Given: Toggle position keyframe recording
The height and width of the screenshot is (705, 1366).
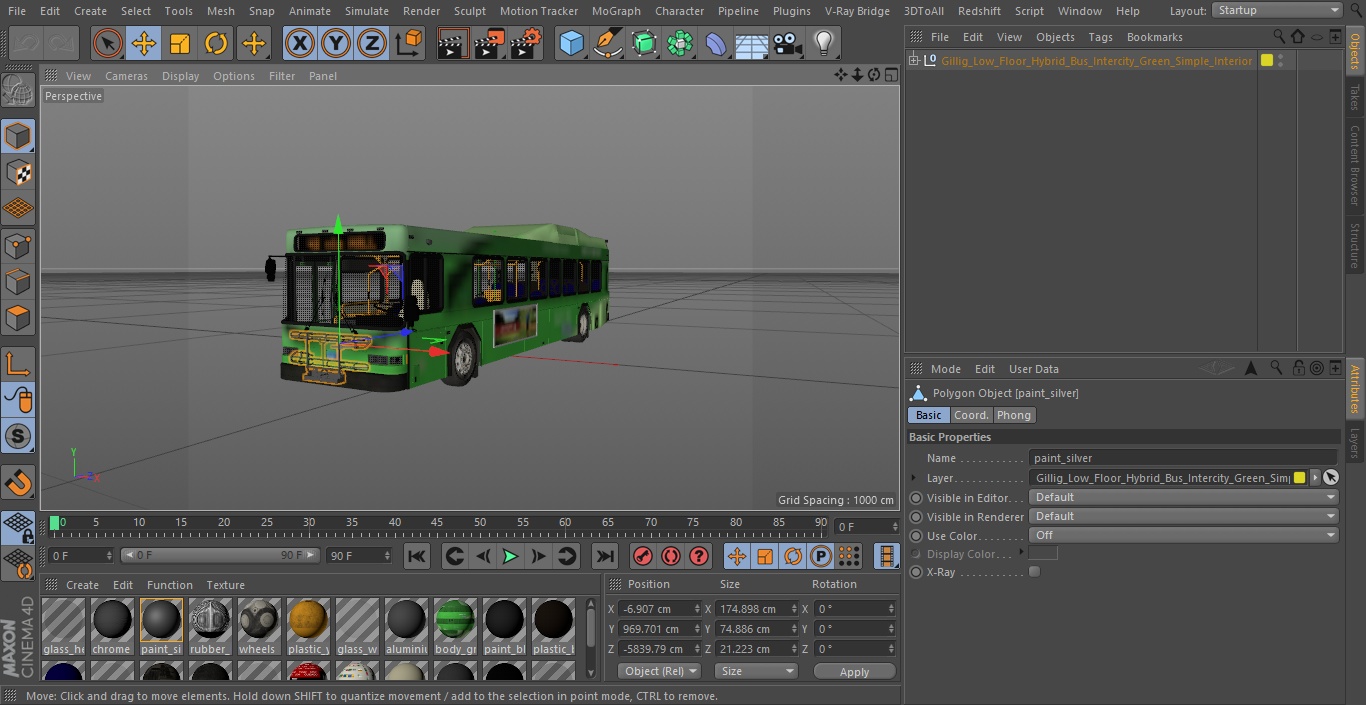Looking at the screenshot, I should (x=737, y=556).
